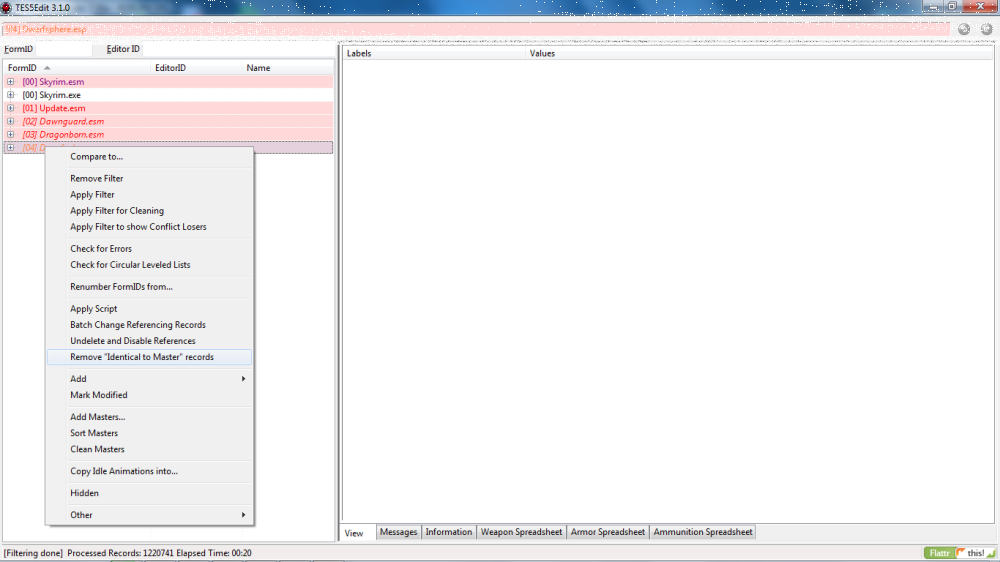Expand the Update.esm tree node
Image resolution: width=1000 pixels, height=562 pixels.
tap(11, 108)
